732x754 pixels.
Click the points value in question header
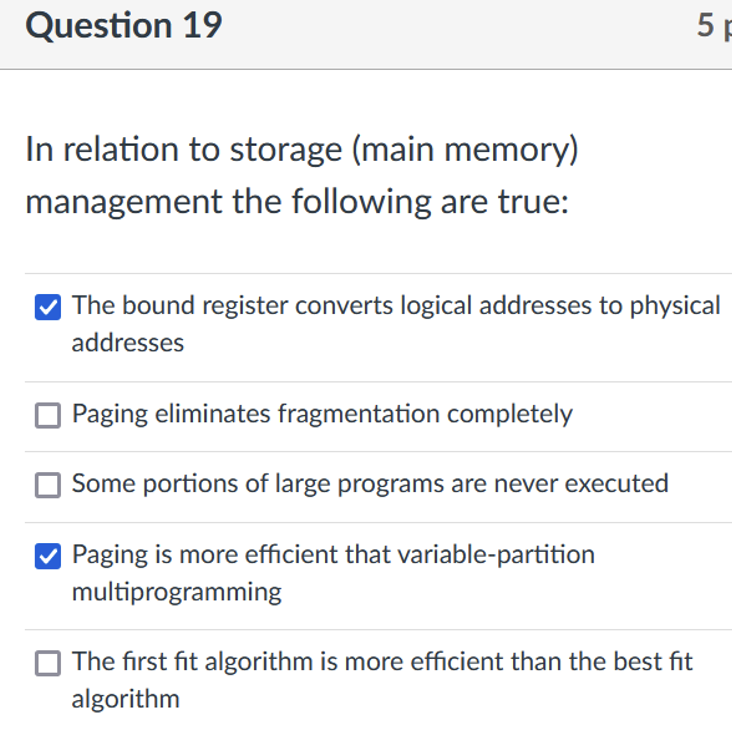click(x=715, y=25)
